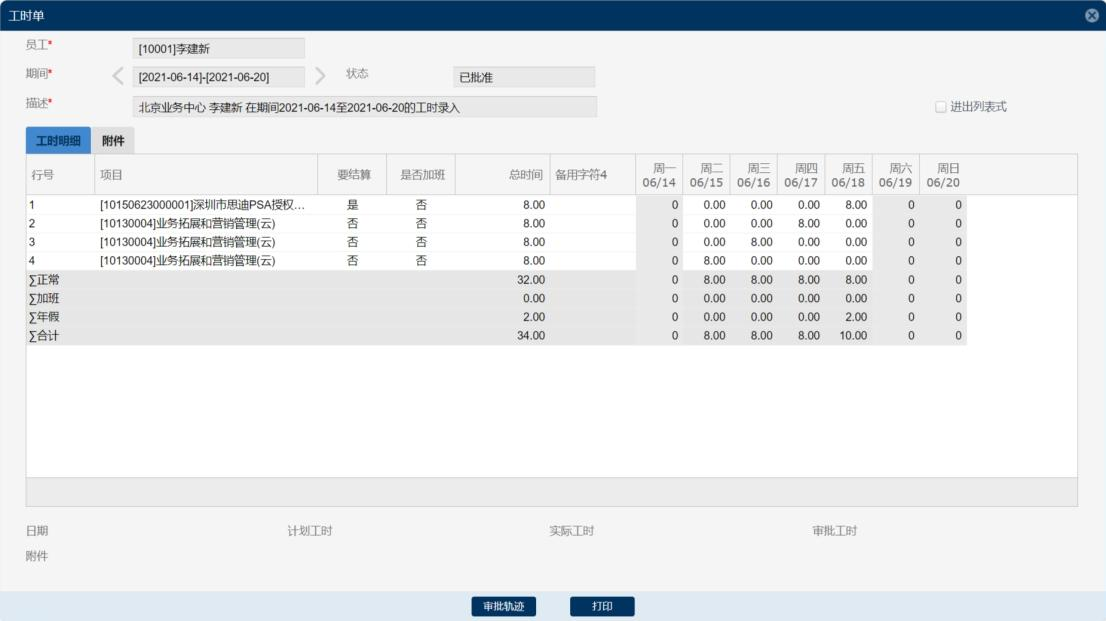The height and width of the screenshot is (621, 1106).
Task: Go to previous period with left arrow
Action: pyautogui.click(x=118, y=76)
